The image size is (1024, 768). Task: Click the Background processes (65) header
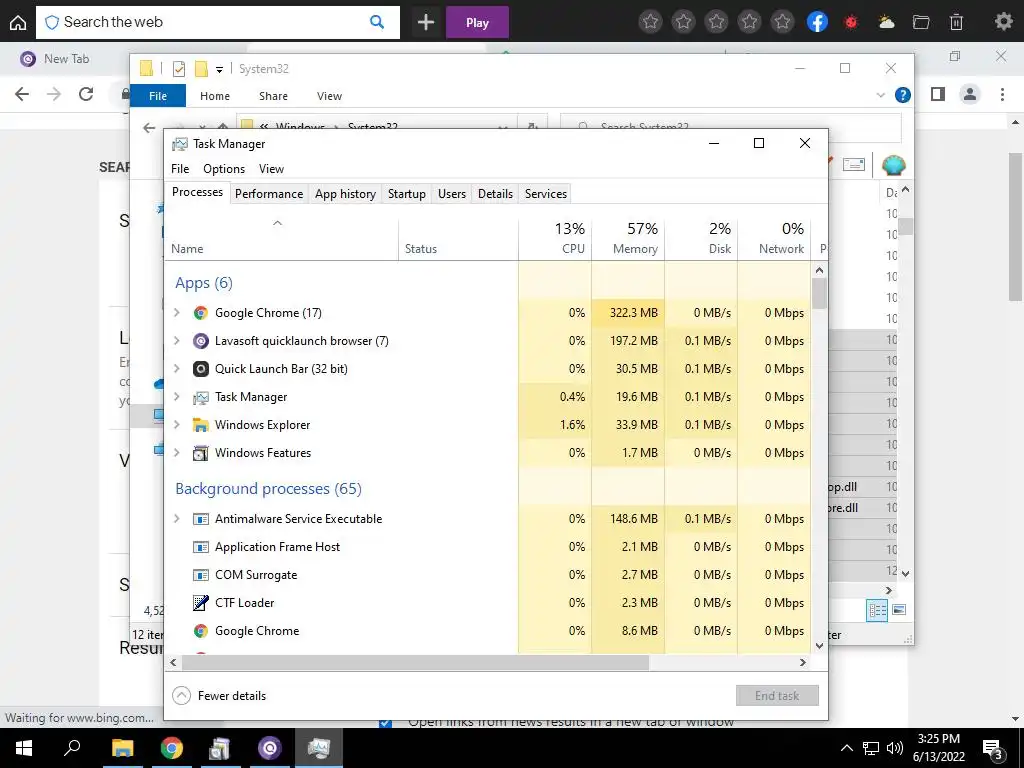(268, 489)
